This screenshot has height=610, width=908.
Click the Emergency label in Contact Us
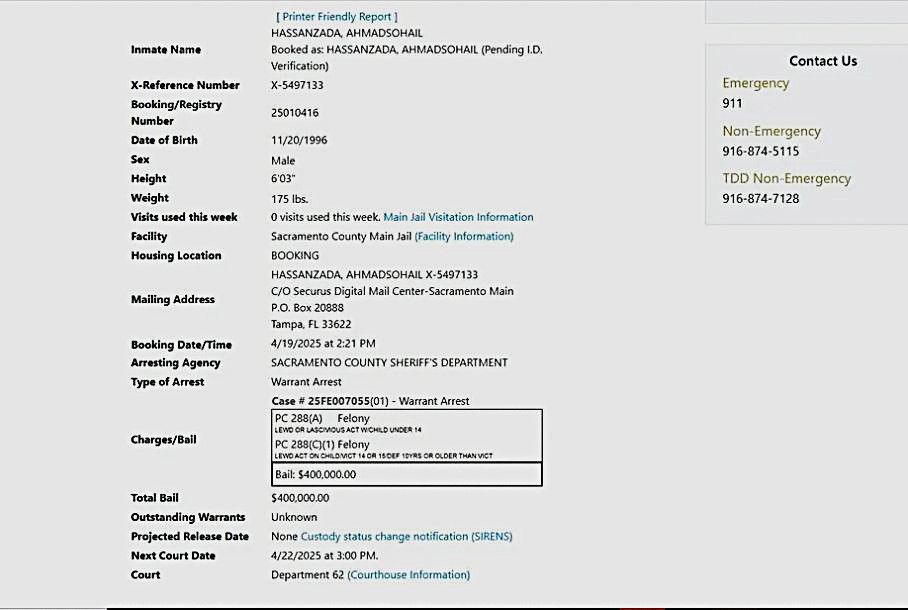[x=755, y=83]
